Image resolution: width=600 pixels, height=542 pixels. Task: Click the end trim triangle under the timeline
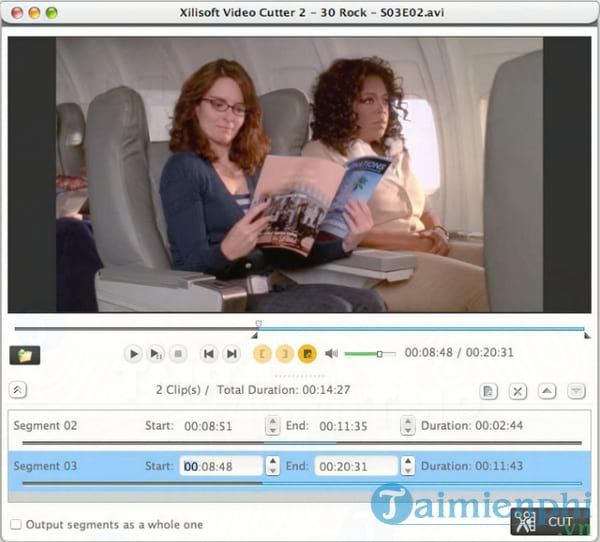click(587, 336)
